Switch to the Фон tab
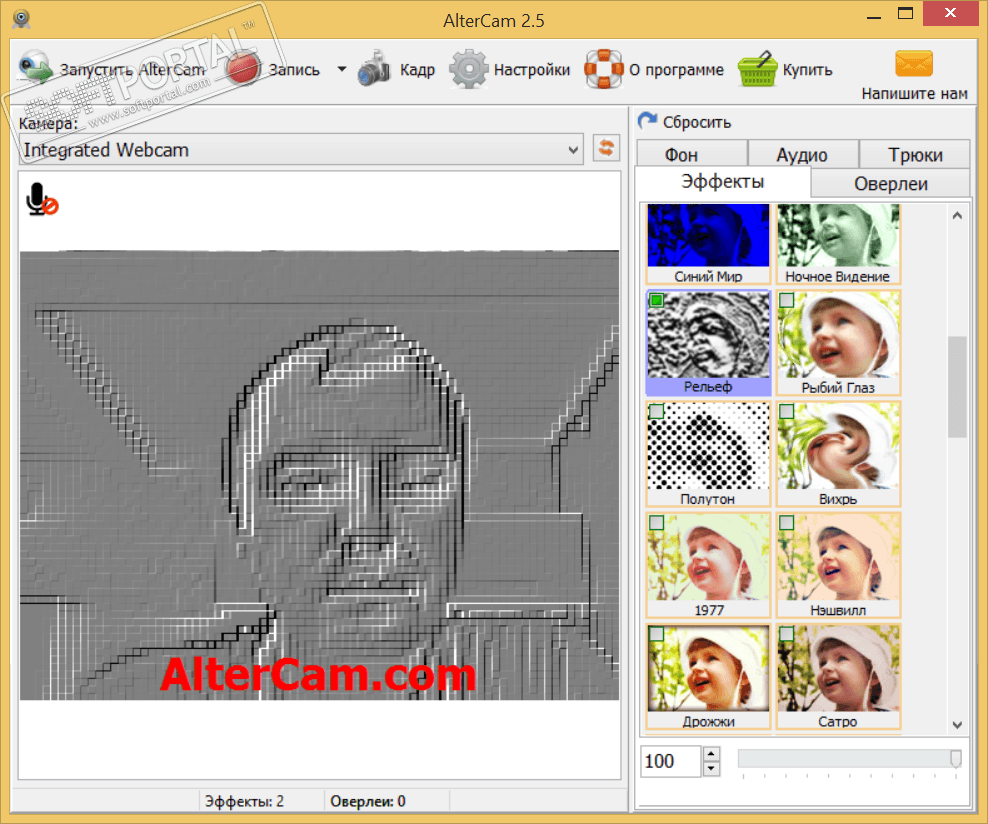This screenshot has width=988, height=824. click(692, 154)
